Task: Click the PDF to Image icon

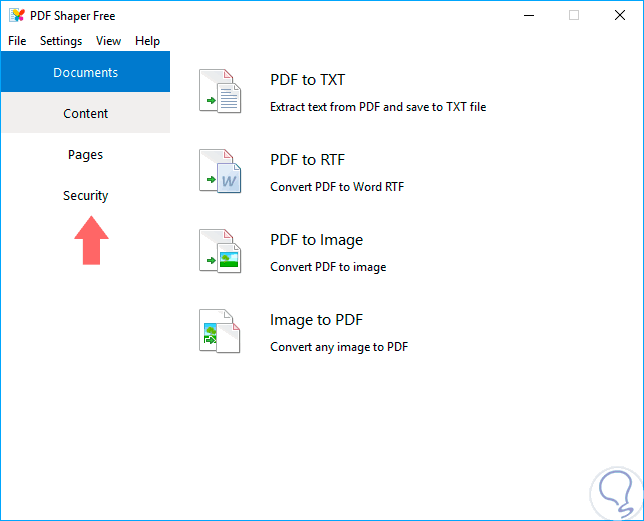Action: (220, 251)
